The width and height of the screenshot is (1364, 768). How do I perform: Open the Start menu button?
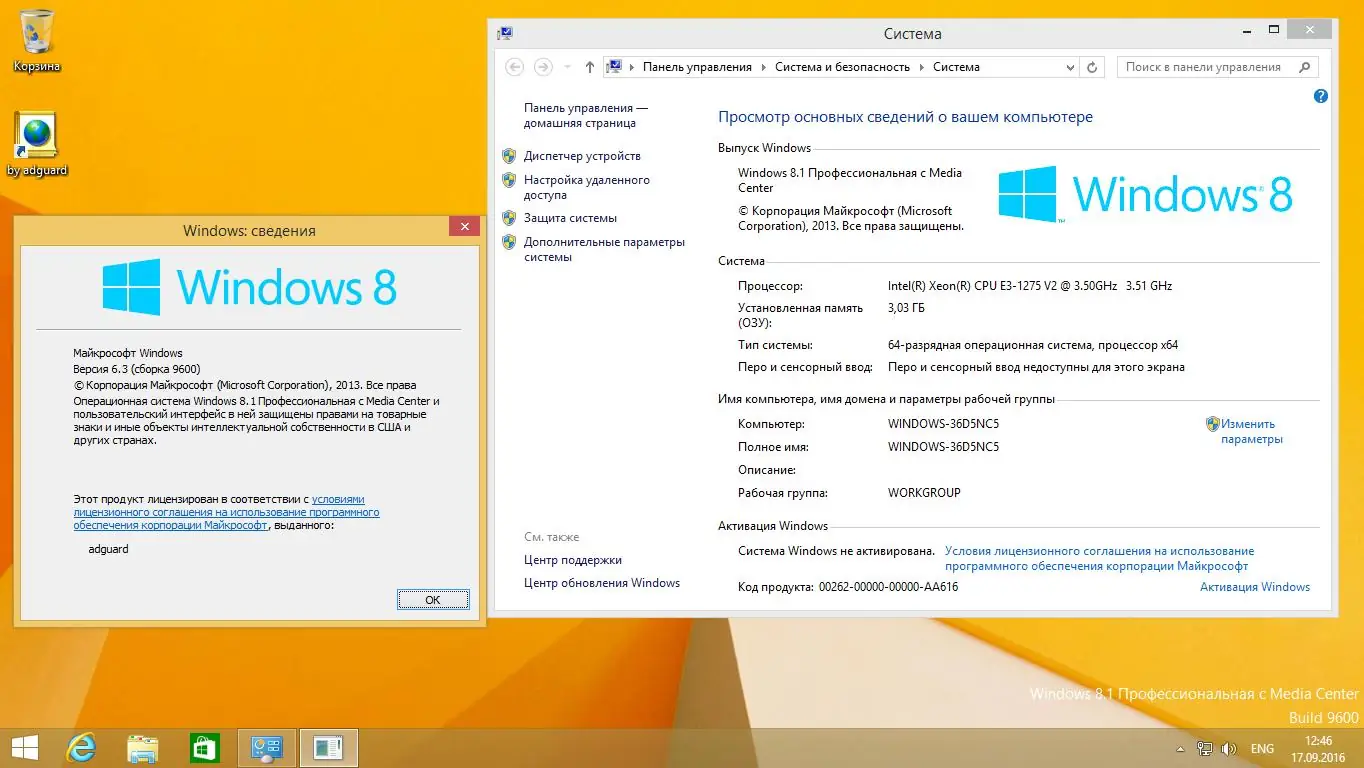point(25,748)
